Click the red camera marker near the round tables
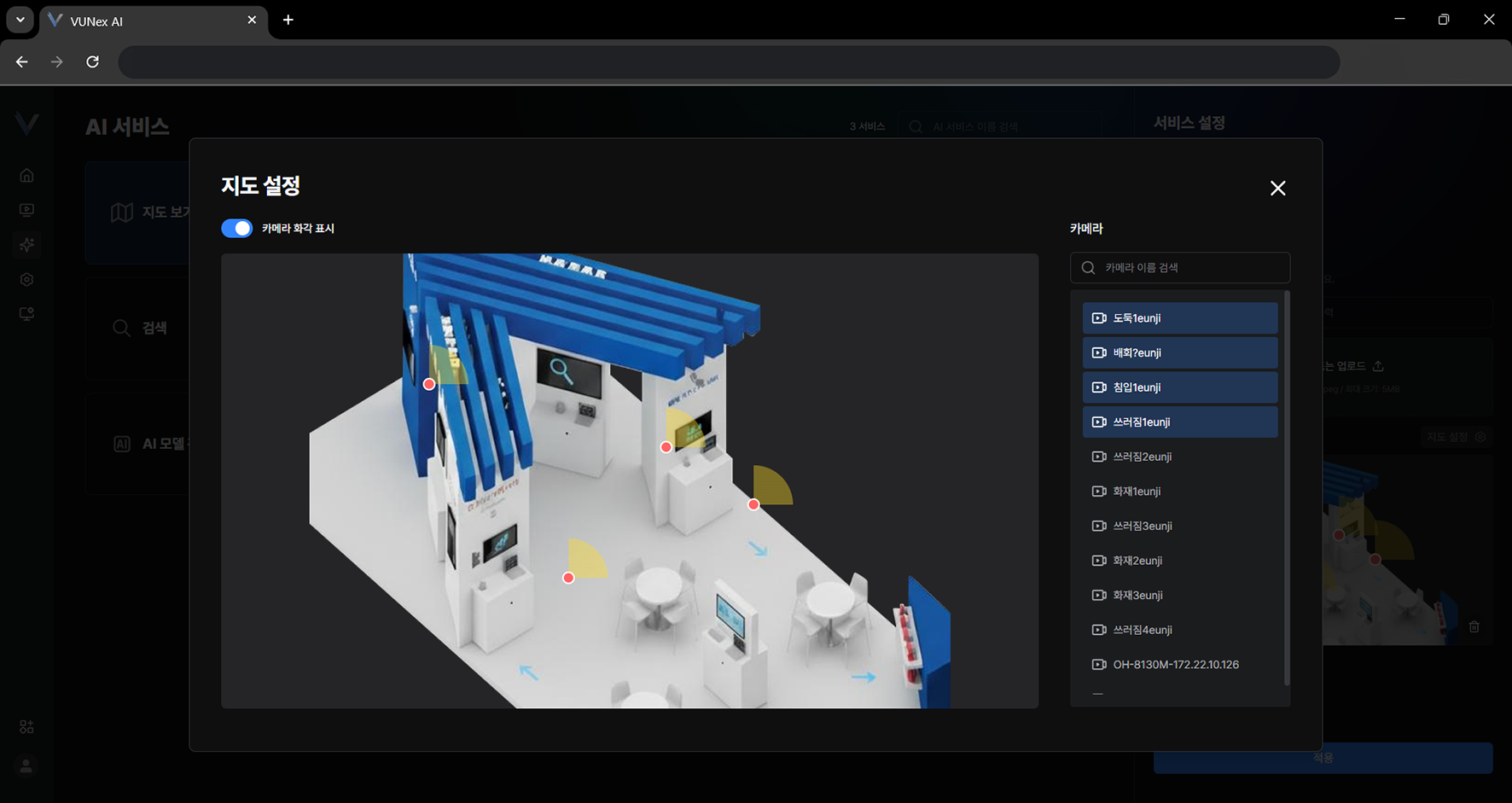Viewport: 1512px width, 803px height. tap(568, 579)
